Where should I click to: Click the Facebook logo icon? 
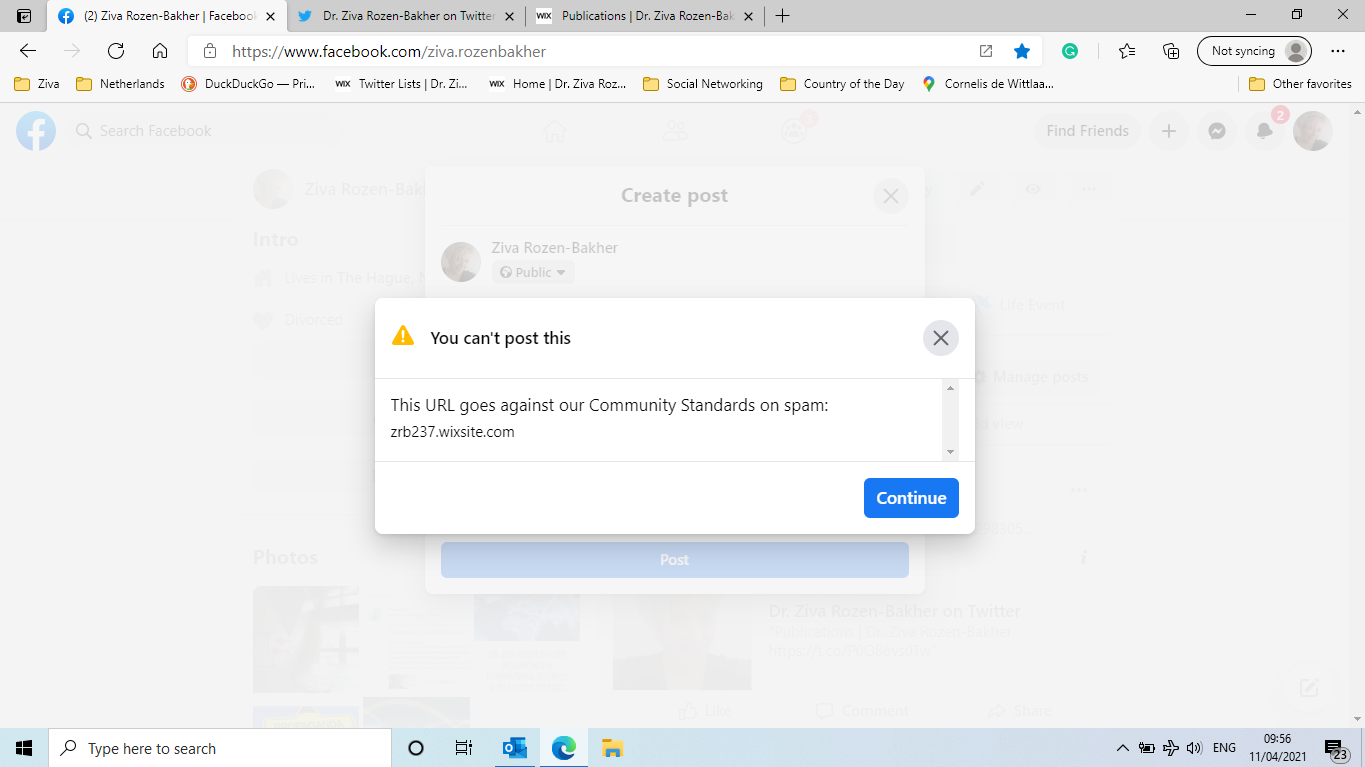[x=36, y=131]
